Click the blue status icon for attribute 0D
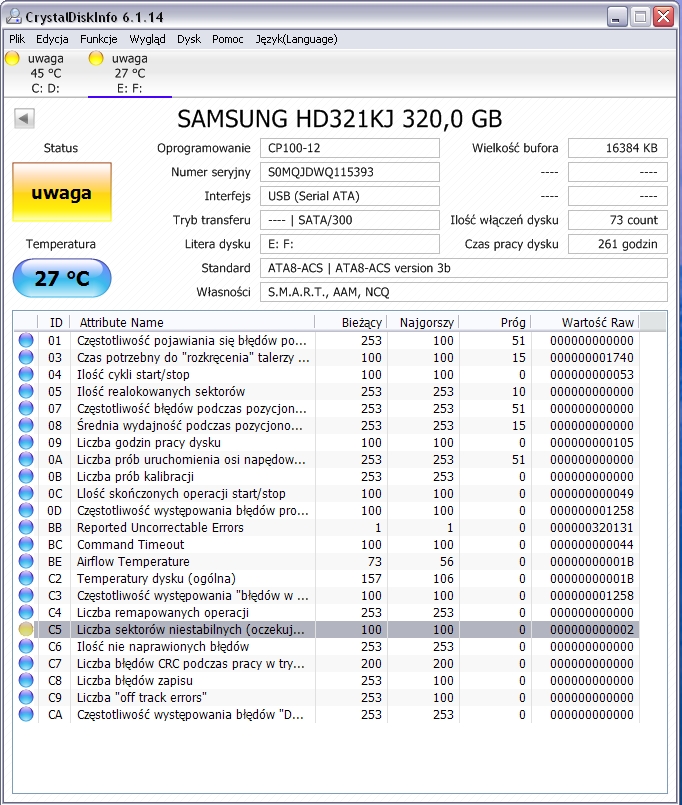This screenshot has height=805, width=682. click(26, 510)
